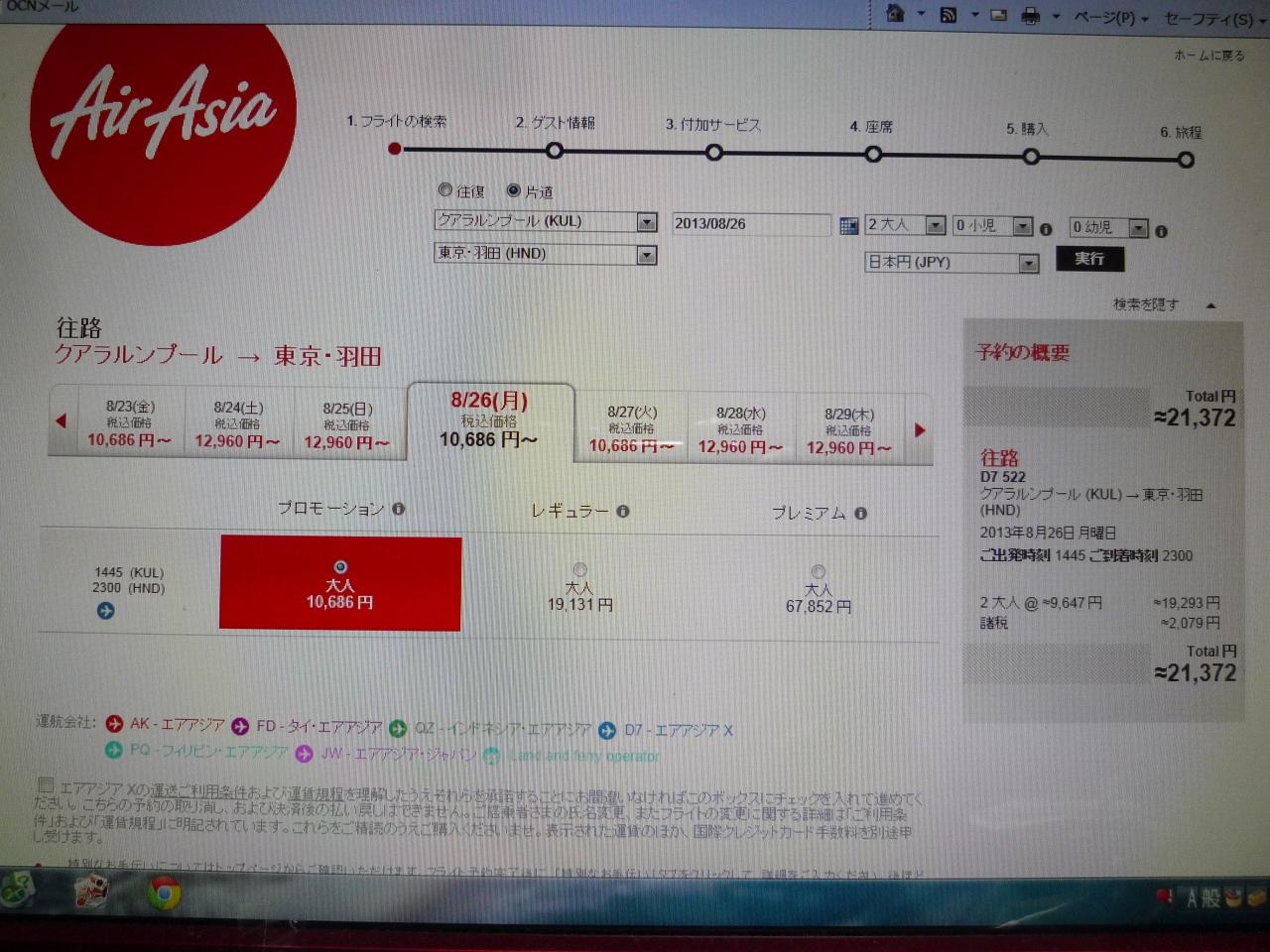Click the departure date field 2013/08/26

pos(751,224)
